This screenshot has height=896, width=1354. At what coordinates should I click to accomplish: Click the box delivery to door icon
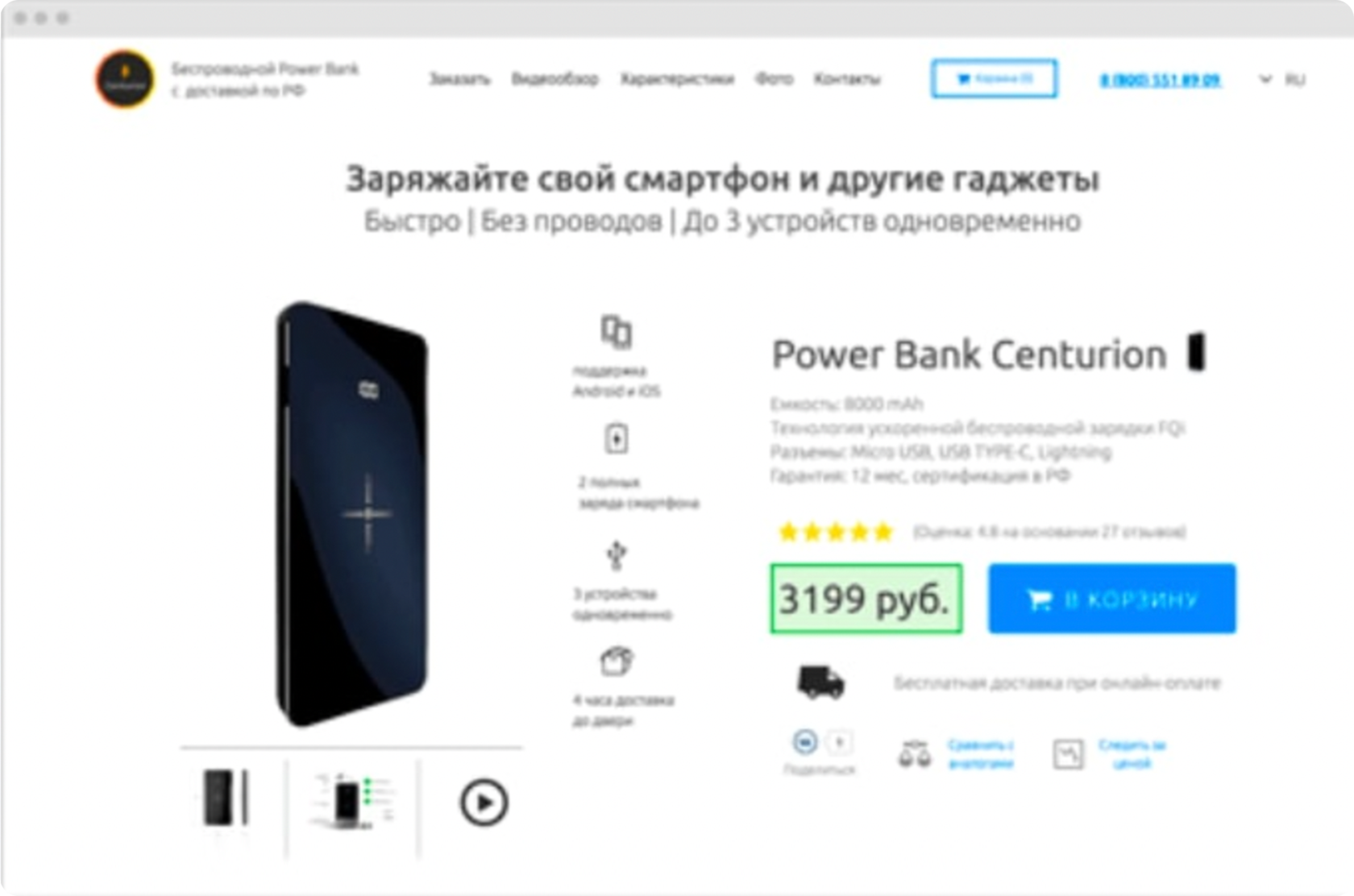coord(617,662)
